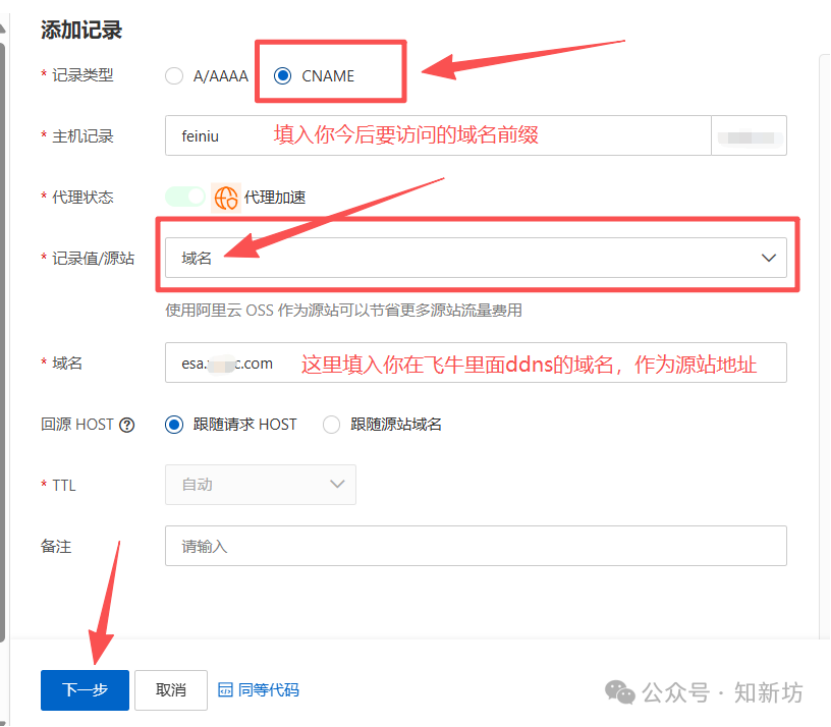This screenshot has width=831, height=727.
Task: Toggle the 代理状态 proxy switch
Action: coord(185,197)
